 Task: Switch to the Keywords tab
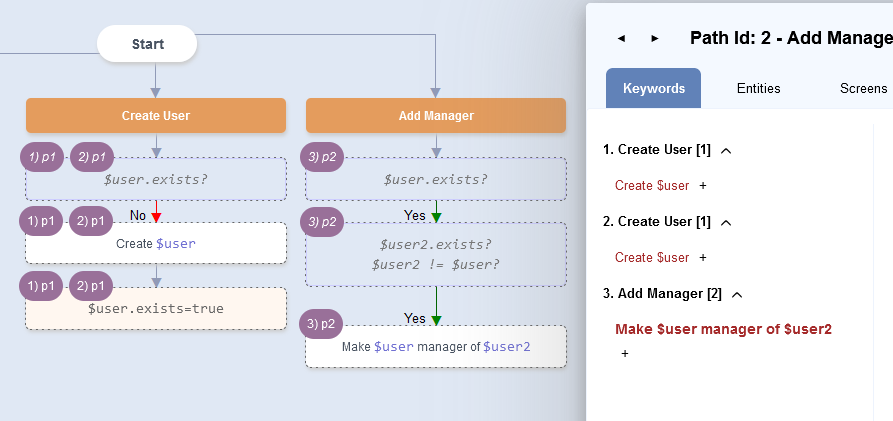(653, 88)
